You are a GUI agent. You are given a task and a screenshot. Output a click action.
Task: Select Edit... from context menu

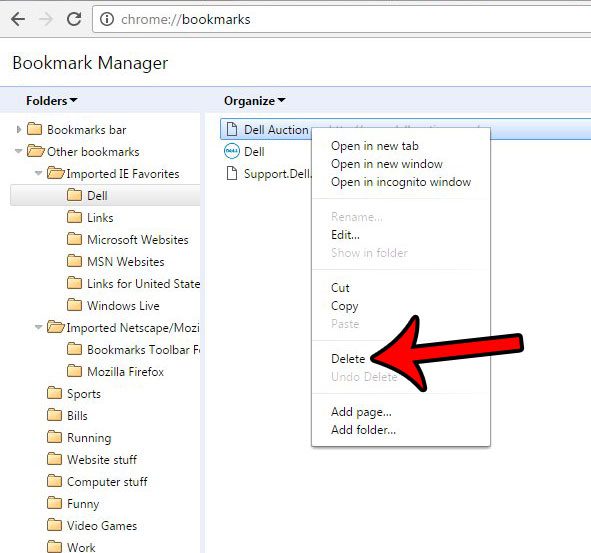[x=345, y=235]
